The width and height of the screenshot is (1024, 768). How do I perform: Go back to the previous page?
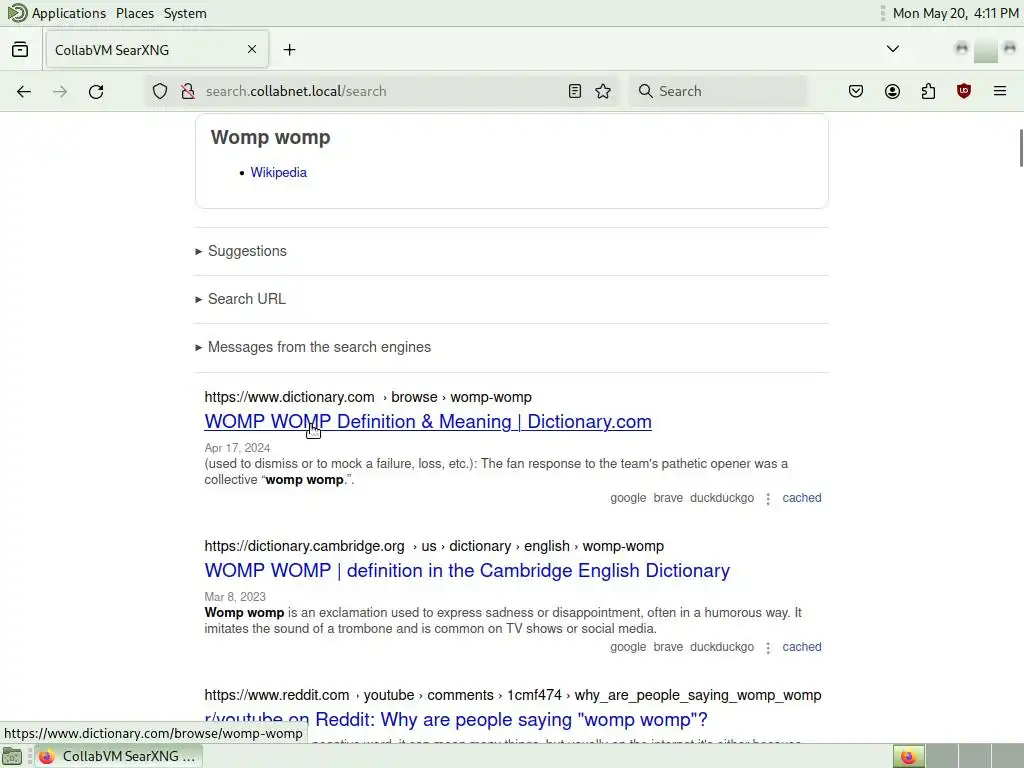24,91
